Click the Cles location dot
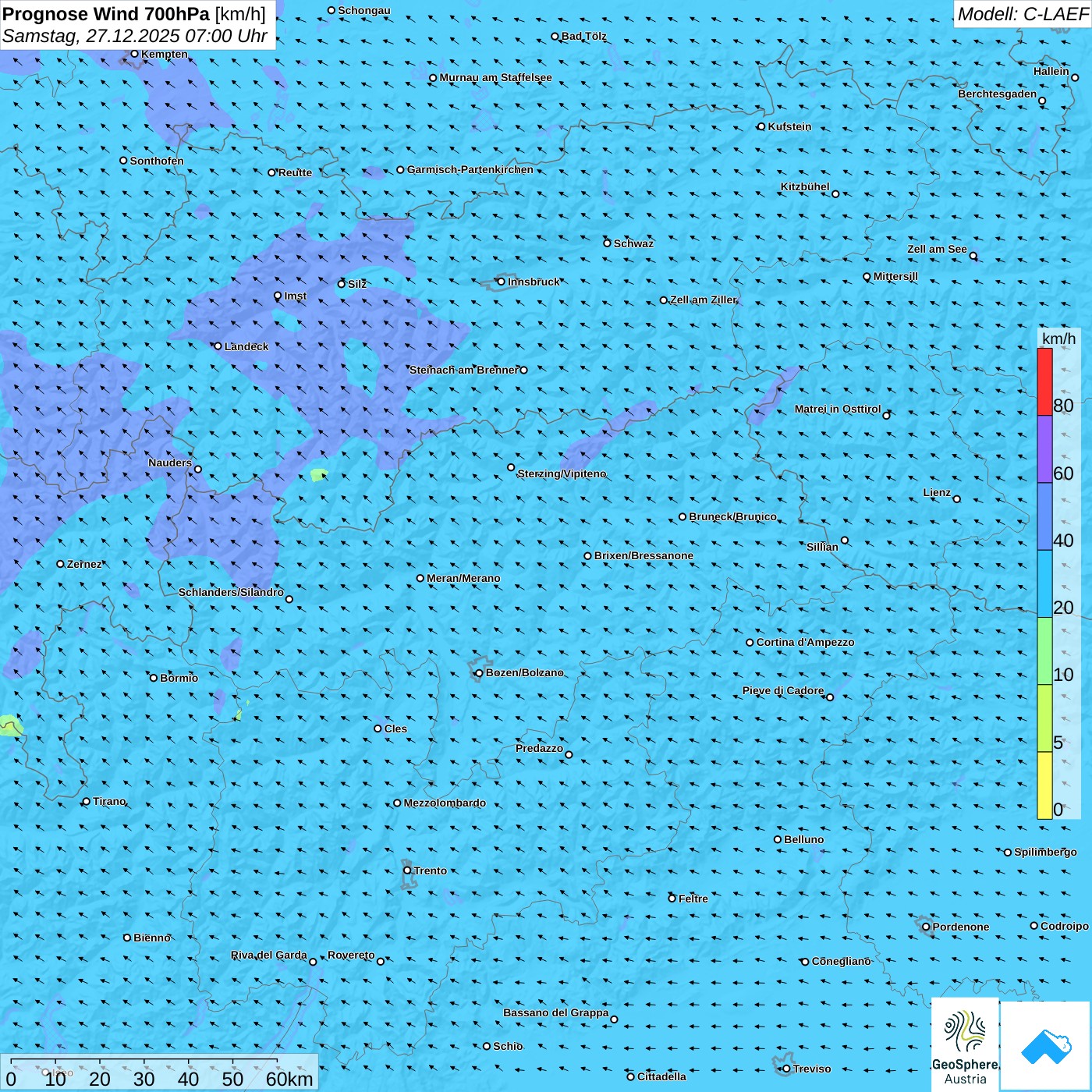This screenshot has height=1092, width=1092. click(x=378, y=729)
